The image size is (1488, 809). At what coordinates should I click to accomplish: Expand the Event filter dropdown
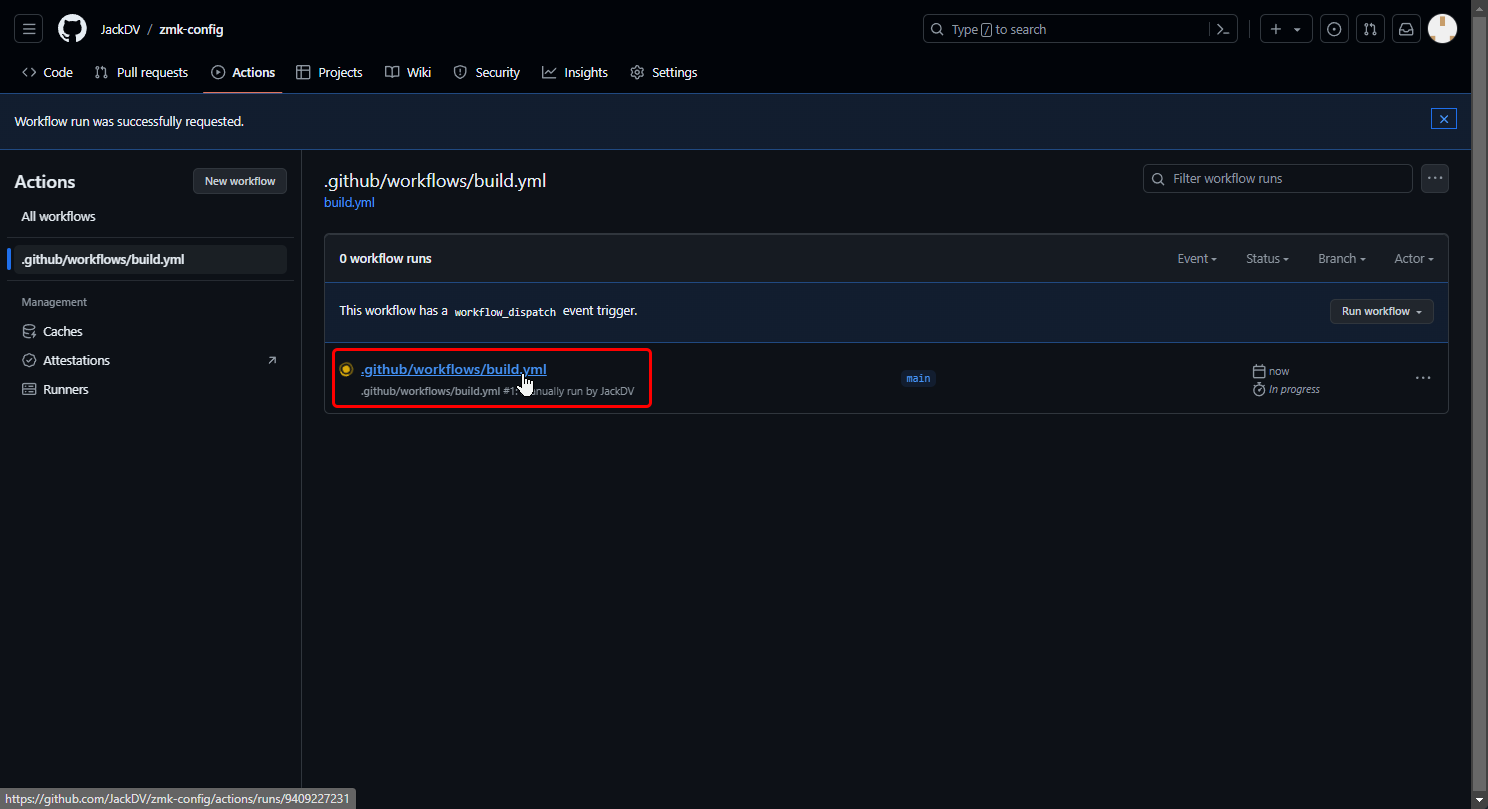coord(1197,259)
